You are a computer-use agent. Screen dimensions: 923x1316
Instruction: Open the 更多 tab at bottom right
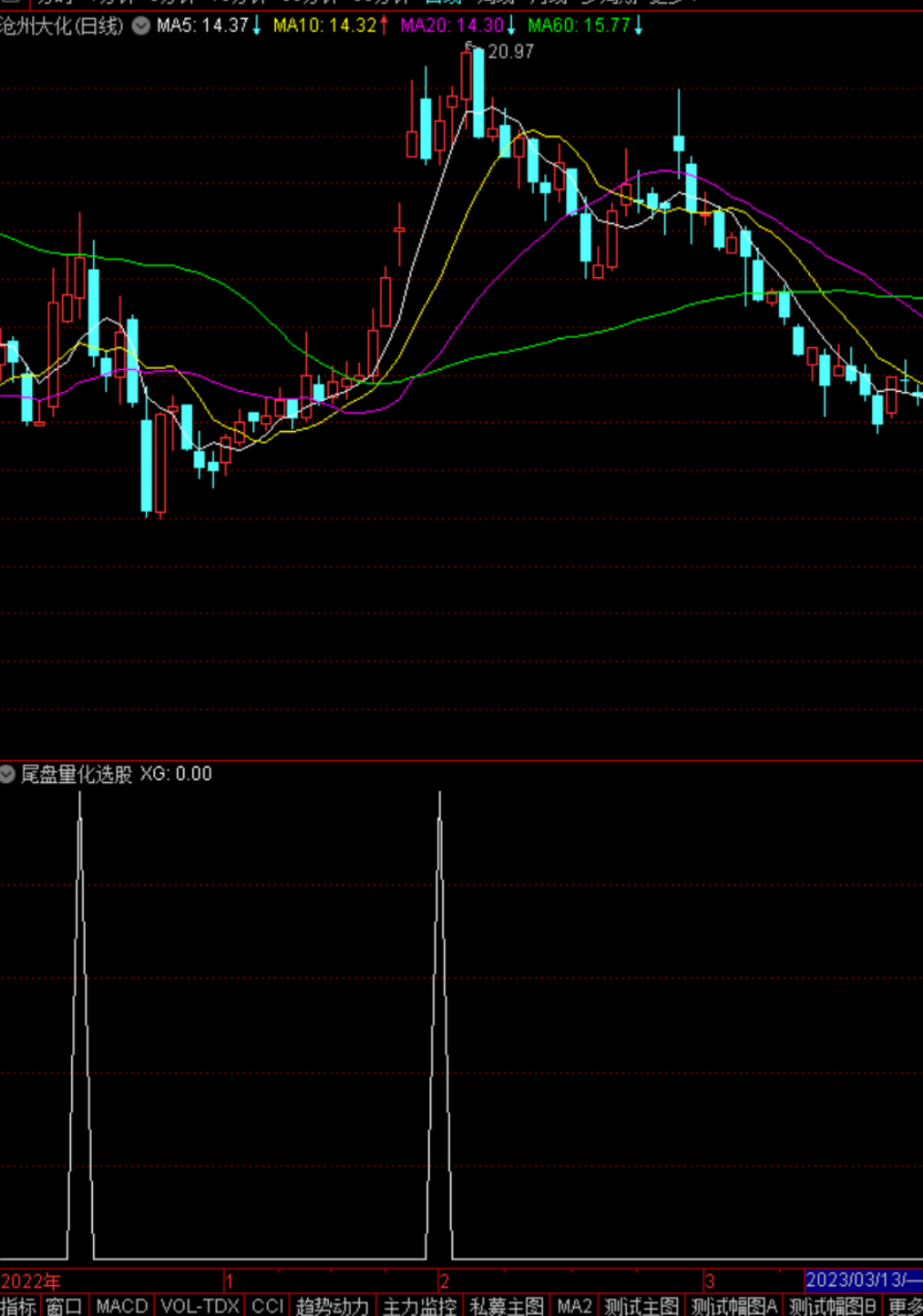[904, 1305]
